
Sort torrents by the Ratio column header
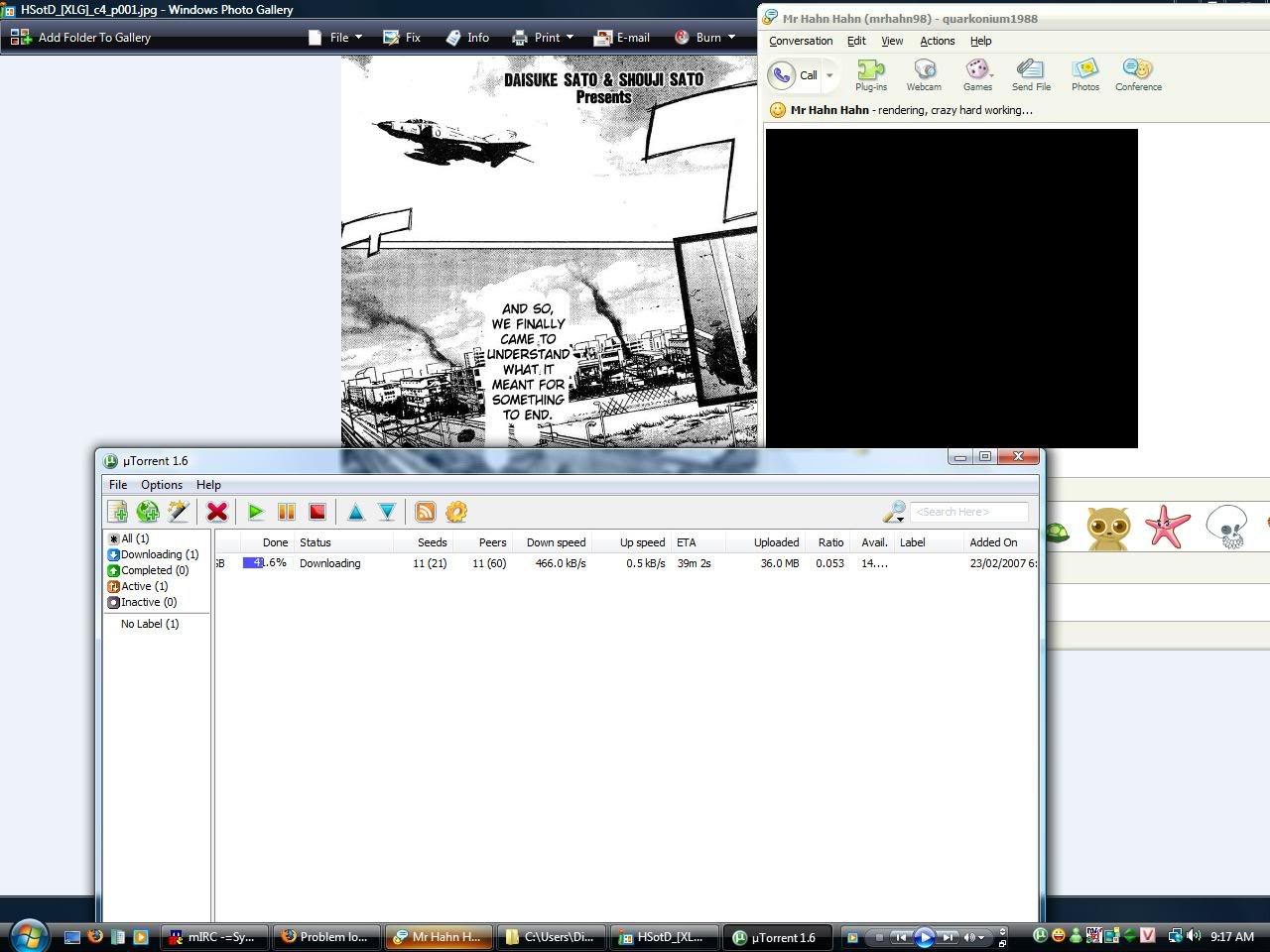tap(826, 542)
